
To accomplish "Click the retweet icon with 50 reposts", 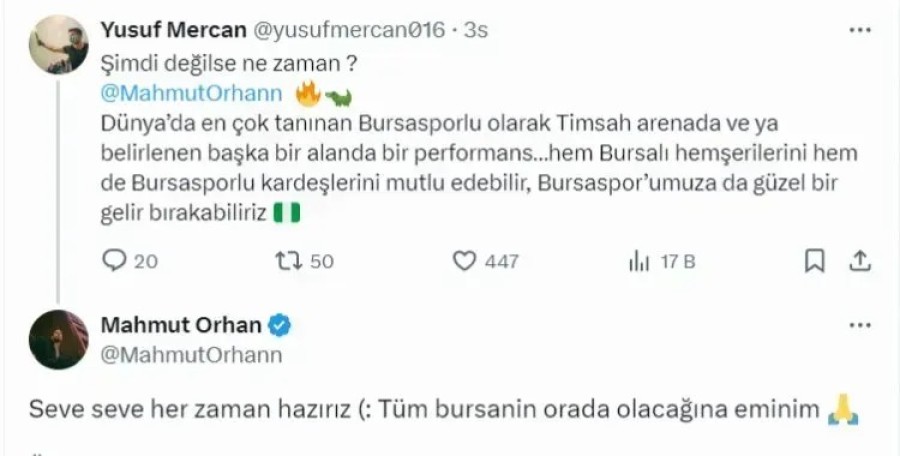I will (x=289, y=261).
